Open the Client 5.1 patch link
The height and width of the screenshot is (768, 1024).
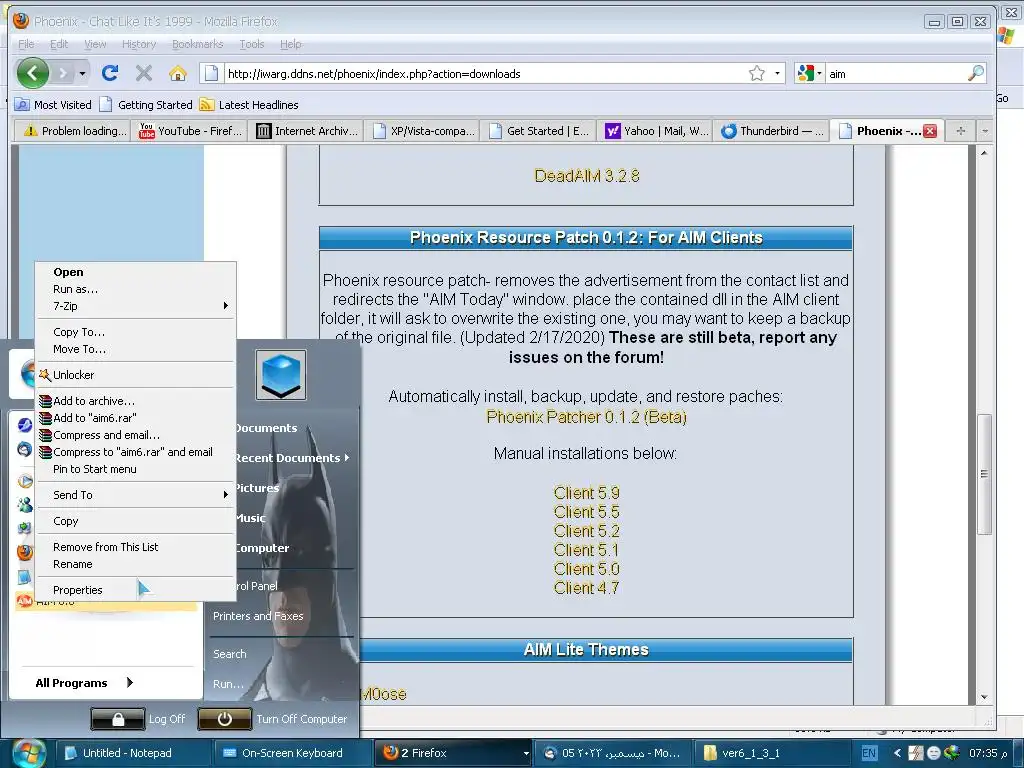click(586, 549)
